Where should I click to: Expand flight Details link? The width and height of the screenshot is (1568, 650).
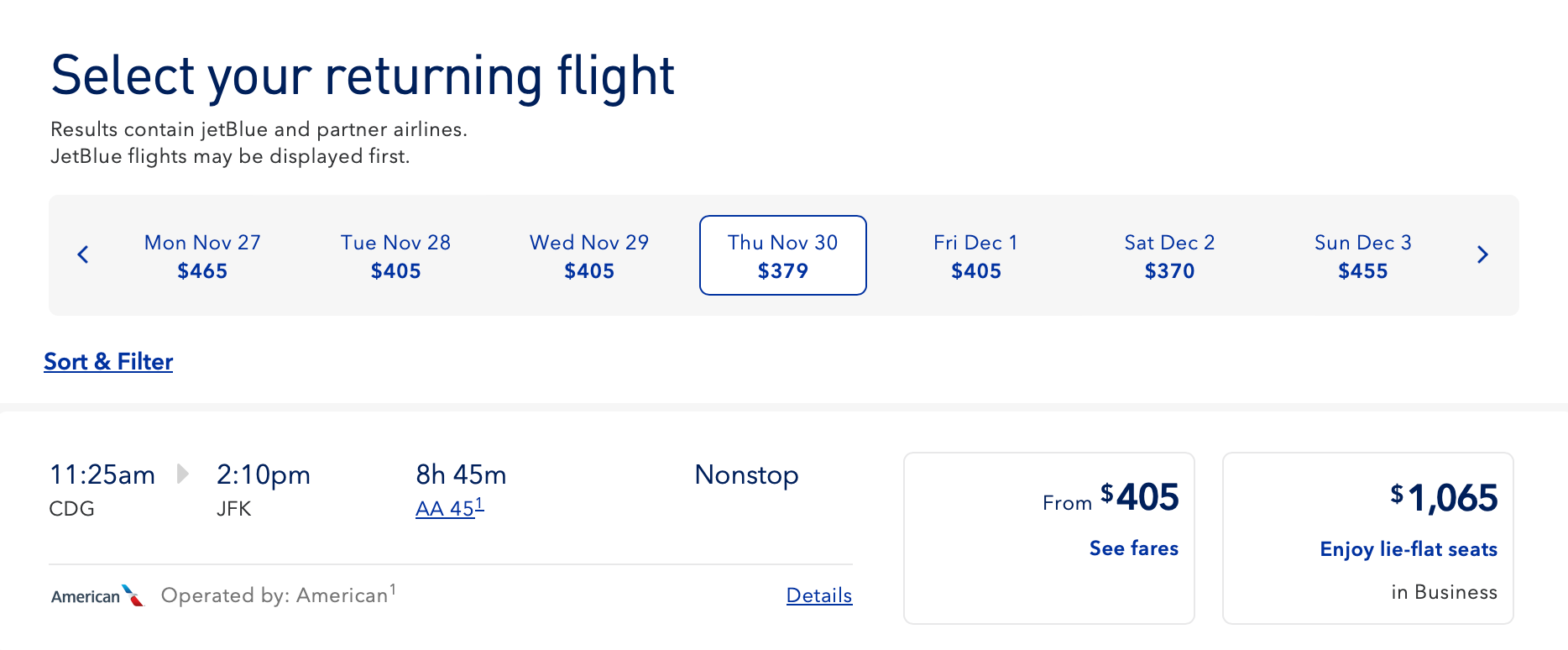(818, 595)
